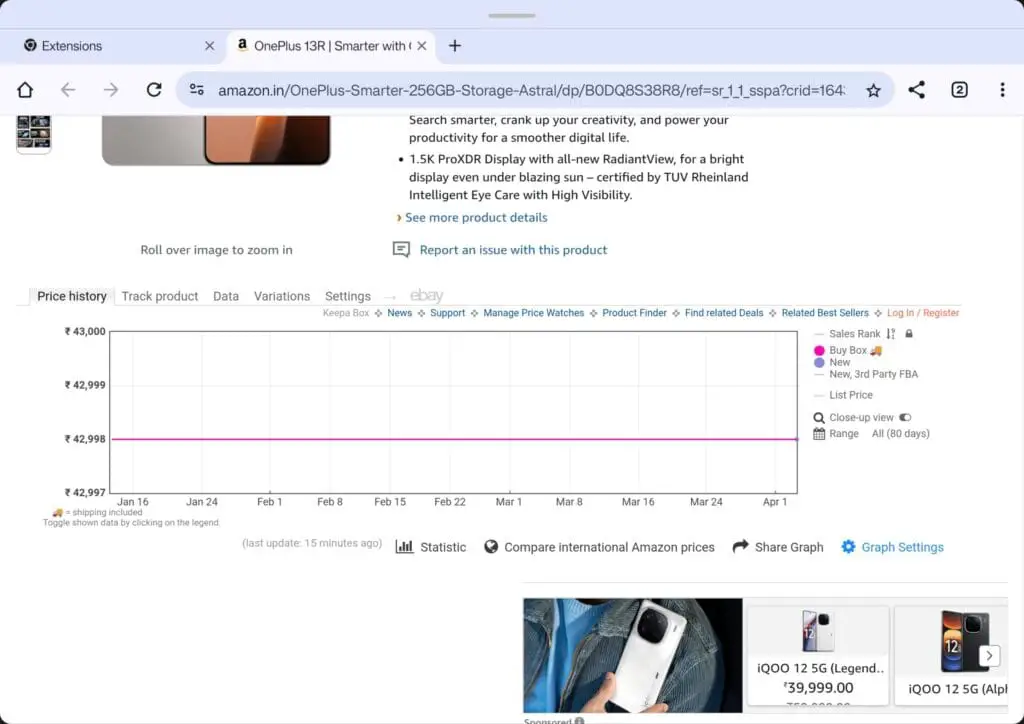Open iQOO 12 5G (Legend) product card

(818, 655)
